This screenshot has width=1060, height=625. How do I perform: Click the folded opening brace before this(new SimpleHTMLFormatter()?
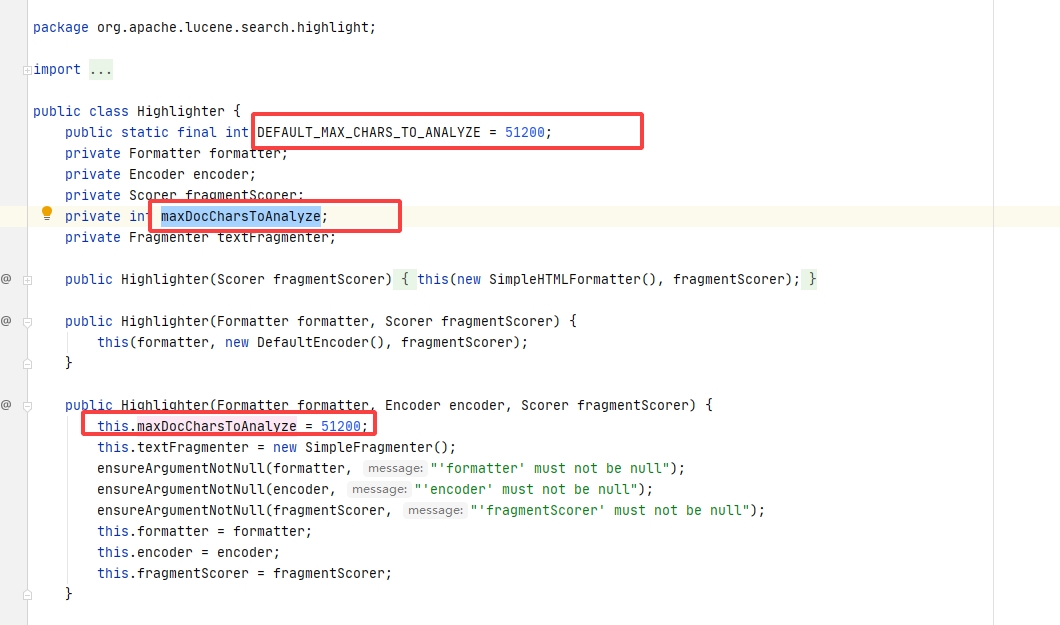pos(405,279)
